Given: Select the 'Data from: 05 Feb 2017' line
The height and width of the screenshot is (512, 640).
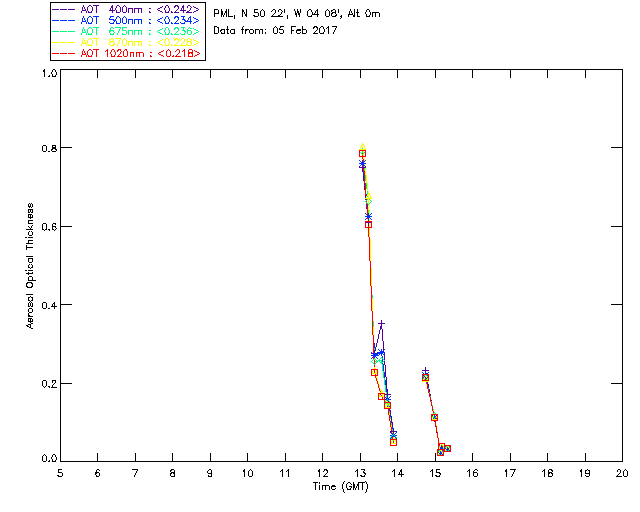Looking at the screenshot, I should [275, 31].
